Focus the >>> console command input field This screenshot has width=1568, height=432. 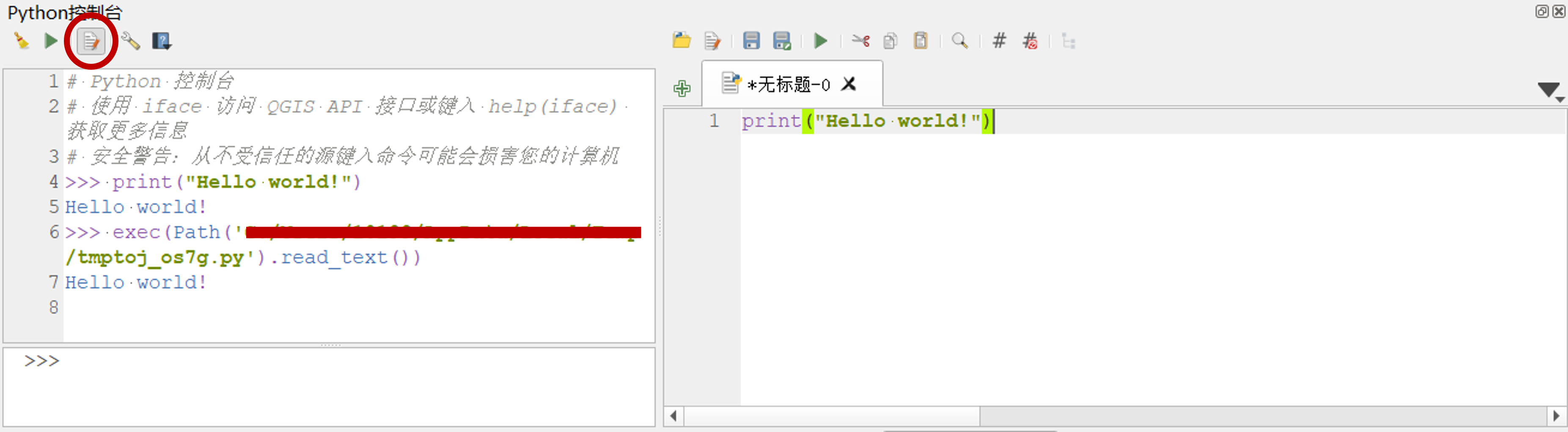click(x=329, y=387)
